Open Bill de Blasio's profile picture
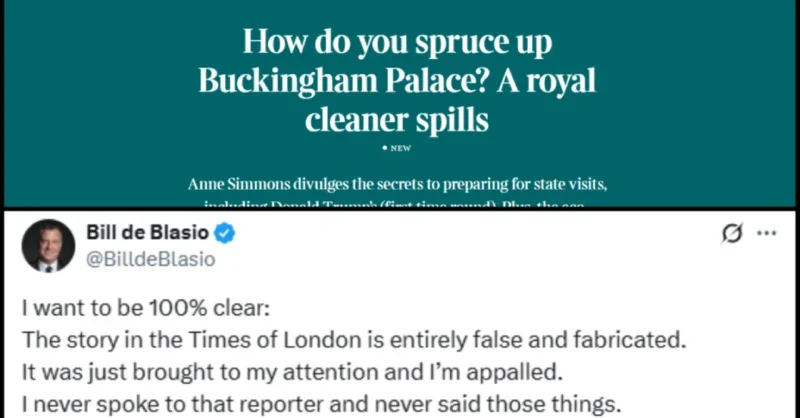The height and width of the screenshot is (418, 800). click(x=48, y=245)
